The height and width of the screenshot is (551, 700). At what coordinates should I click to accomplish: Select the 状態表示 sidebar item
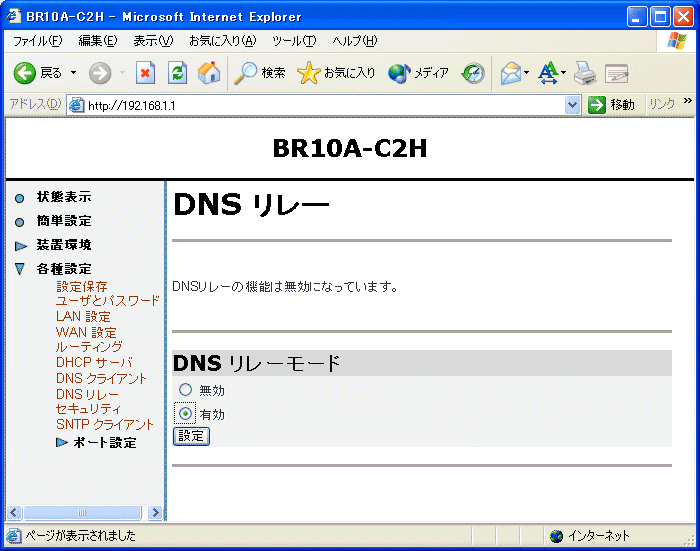(x=64, y=197)
